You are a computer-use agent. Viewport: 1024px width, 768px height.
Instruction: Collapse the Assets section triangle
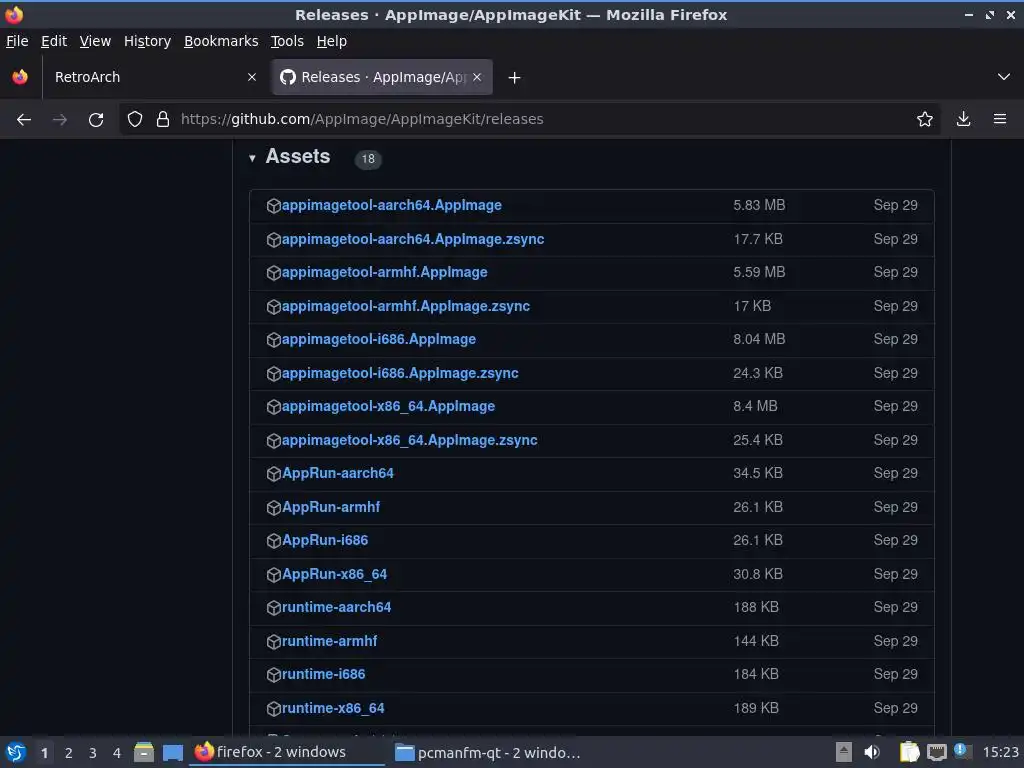252,158
